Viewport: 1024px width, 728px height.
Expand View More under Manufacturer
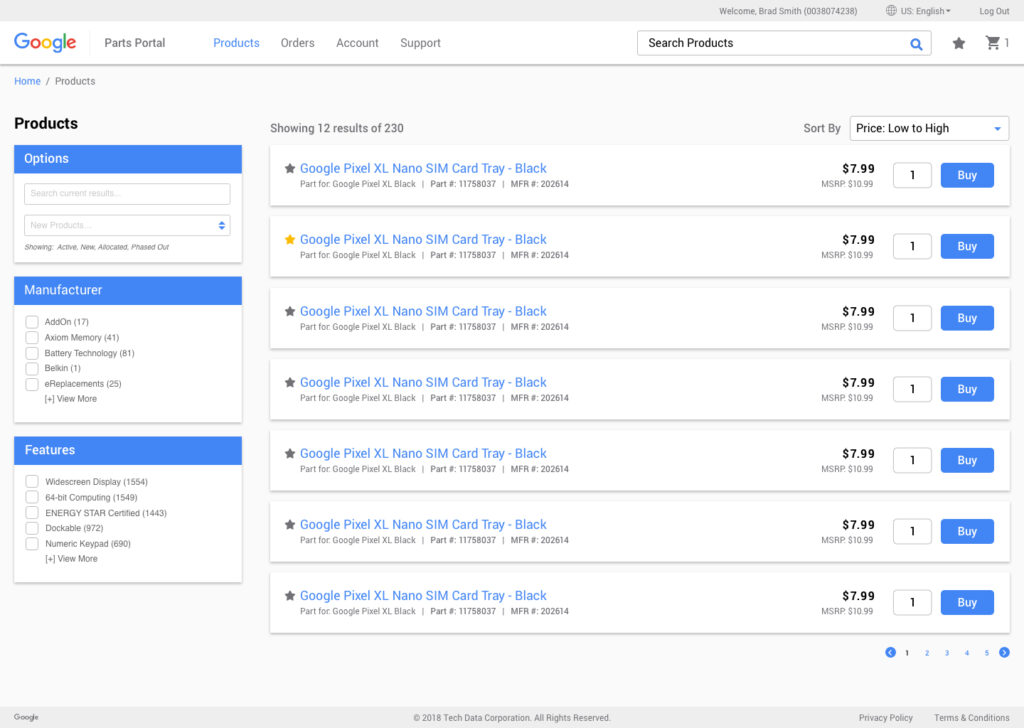(x=71, y=399)
